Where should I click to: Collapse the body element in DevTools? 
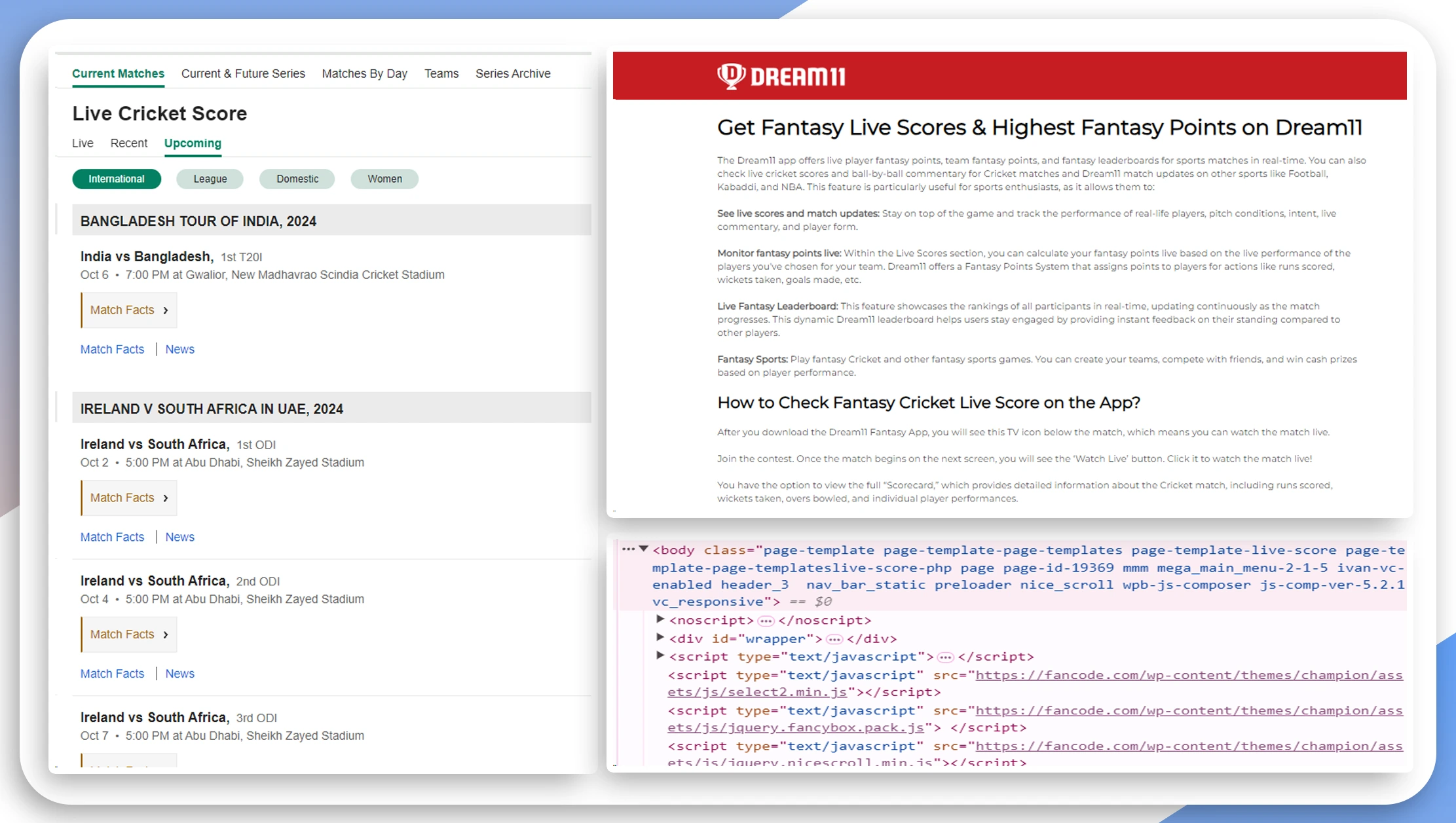(x=644, y=549)
